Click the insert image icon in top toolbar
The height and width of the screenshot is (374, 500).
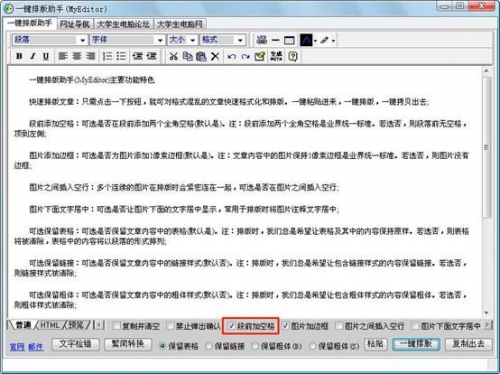pyautogui.click(x=262, y=40)
